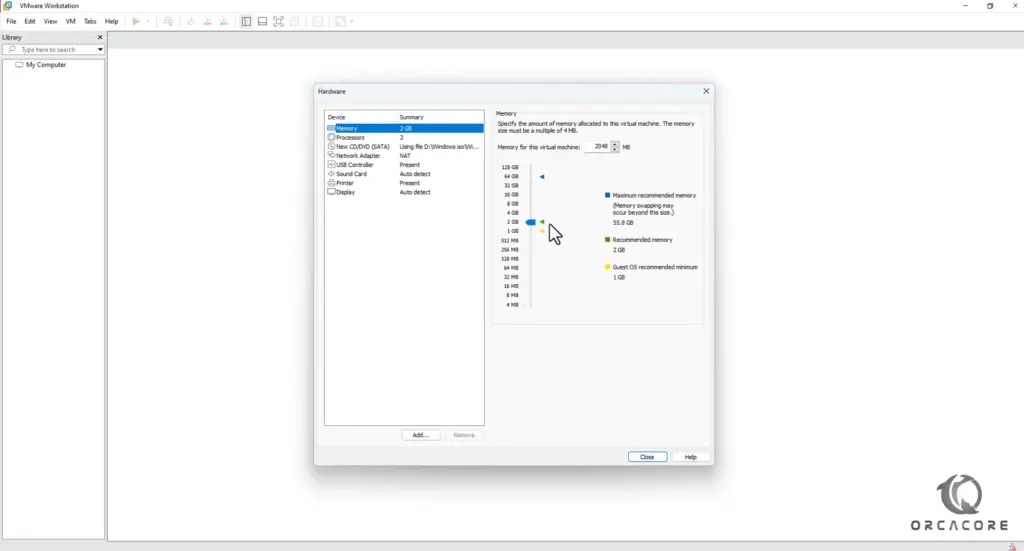Click the 64 MB slider label

(x=511, y=268)
